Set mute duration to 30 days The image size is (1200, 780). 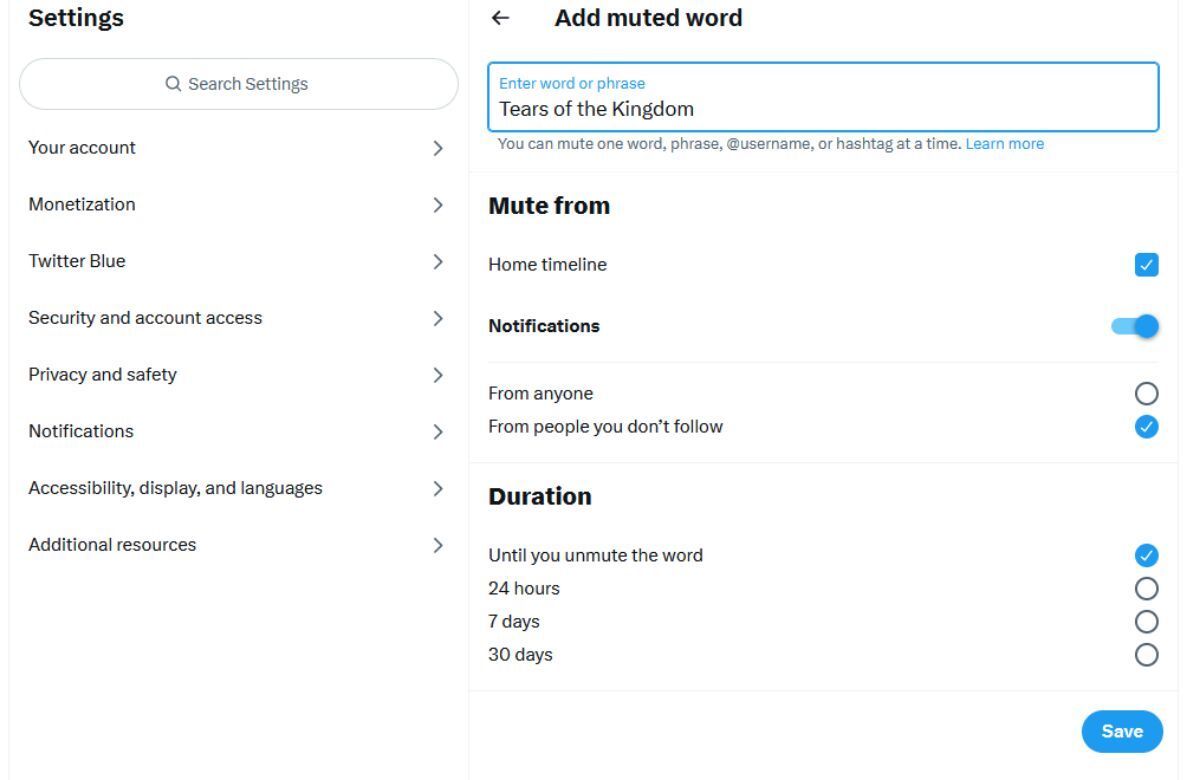tap(1147, 655)
